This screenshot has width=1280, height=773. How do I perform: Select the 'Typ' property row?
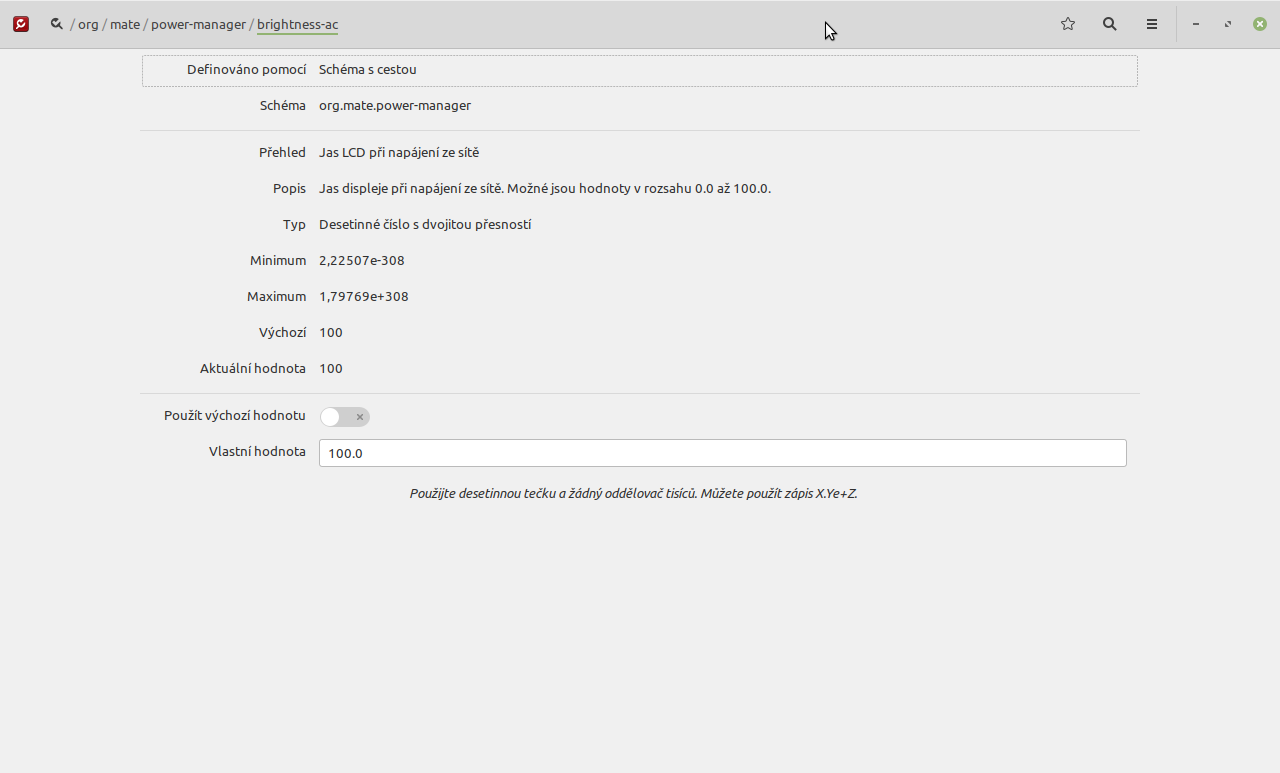tap(640, 225)
